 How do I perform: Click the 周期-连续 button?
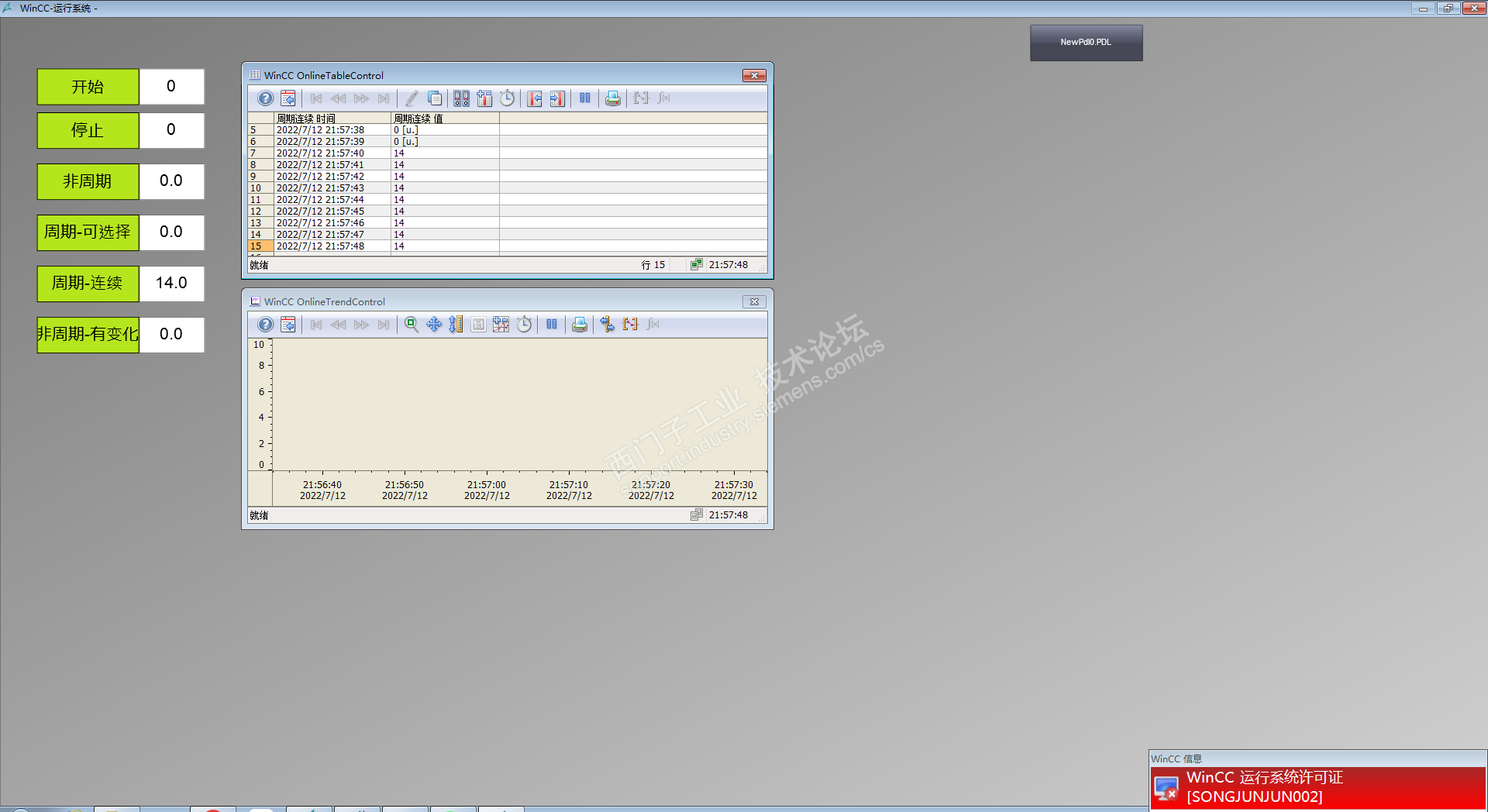(88, 284)
